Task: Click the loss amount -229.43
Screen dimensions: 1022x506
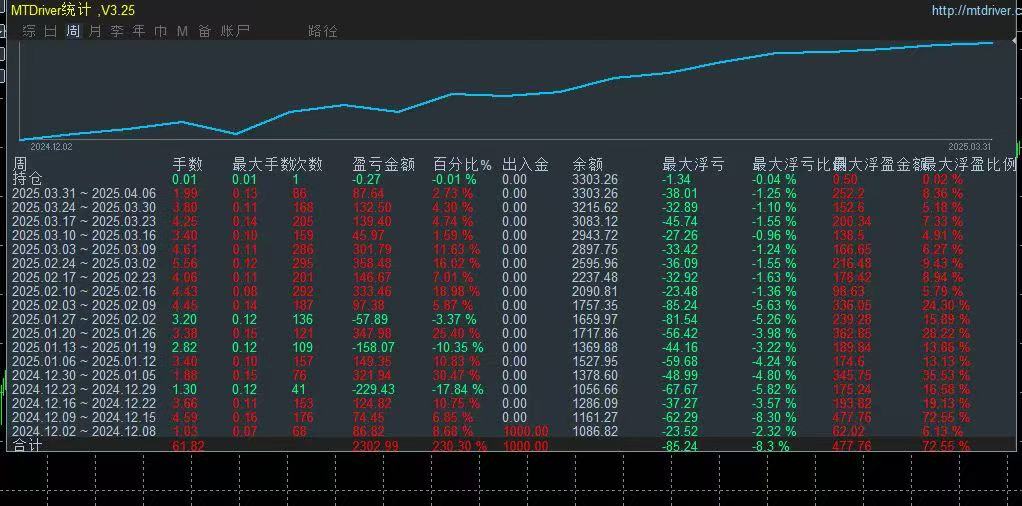Action: click(373, 389)
